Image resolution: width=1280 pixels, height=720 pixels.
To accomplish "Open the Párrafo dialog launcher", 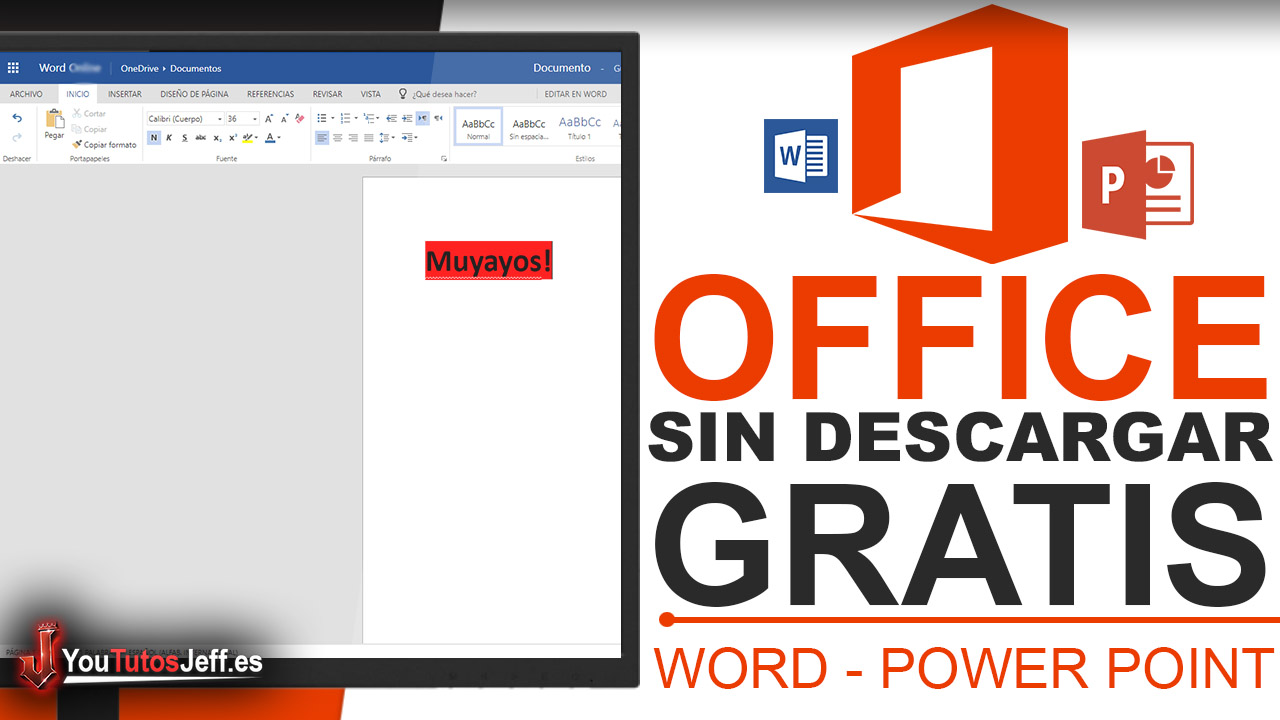I will 444,159.
